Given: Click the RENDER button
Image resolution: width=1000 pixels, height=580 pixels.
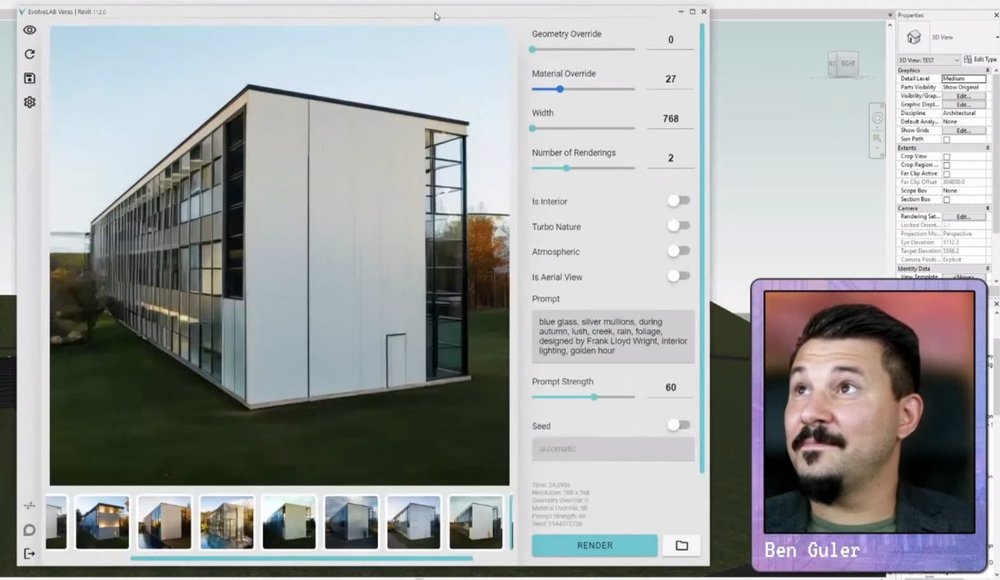Looking at the screenshot, I should 594,546.
